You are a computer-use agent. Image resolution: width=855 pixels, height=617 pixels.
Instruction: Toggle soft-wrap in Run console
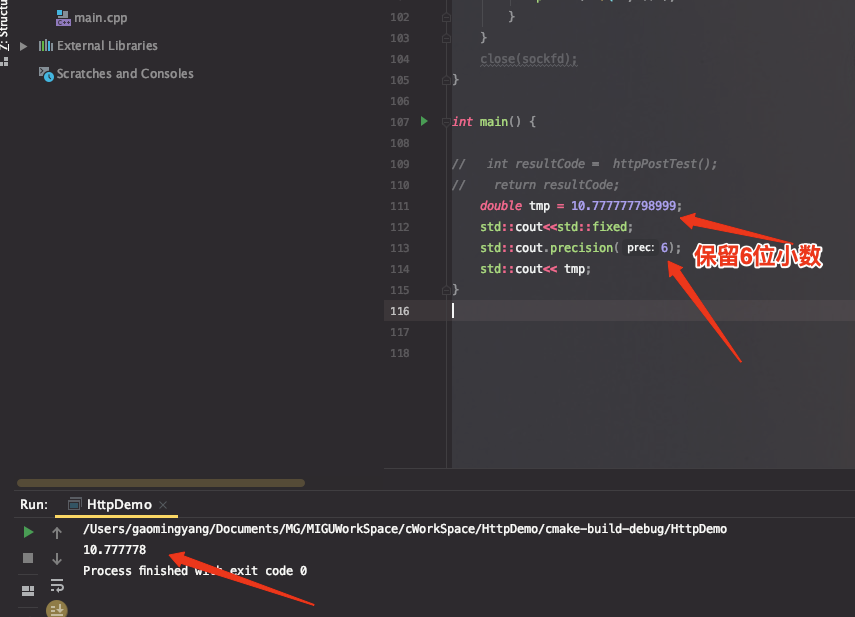point(57,585)
